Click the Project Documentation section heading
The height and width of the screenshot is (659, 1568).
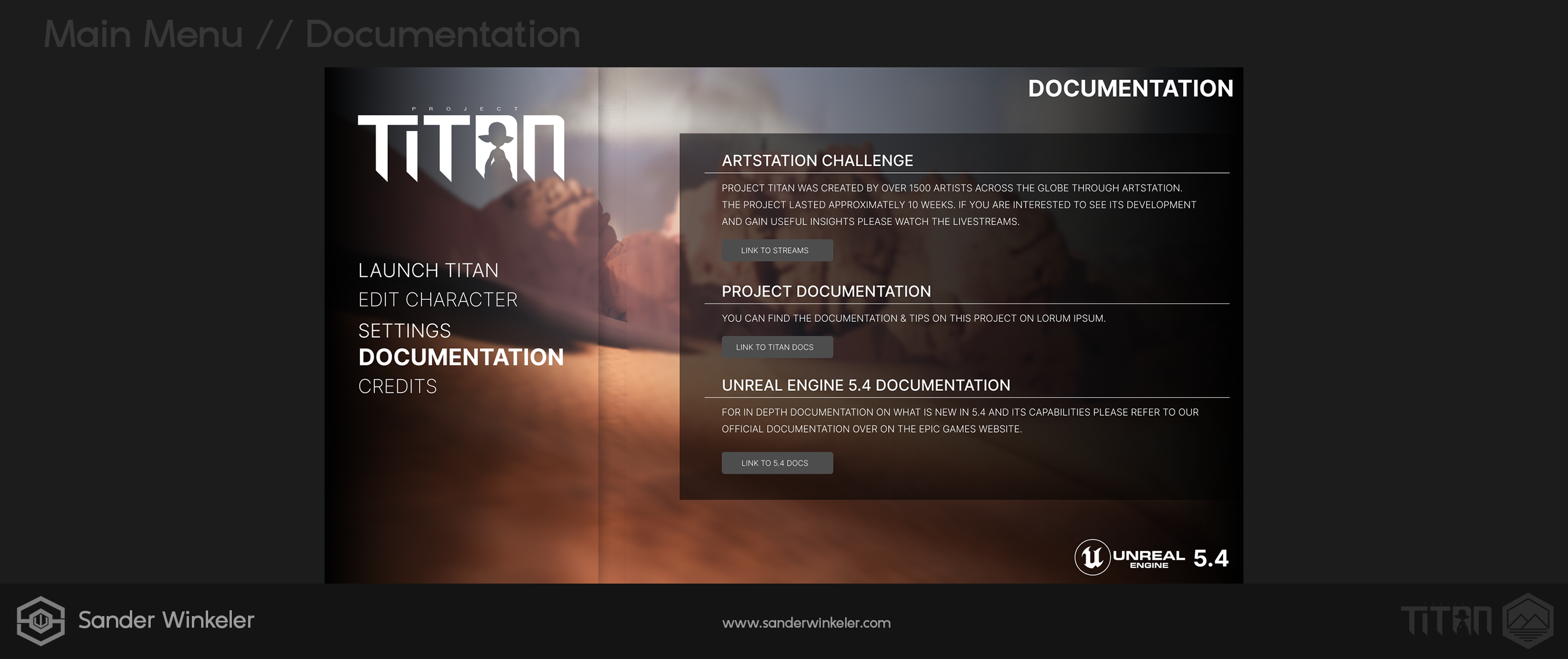coord(826,292)
